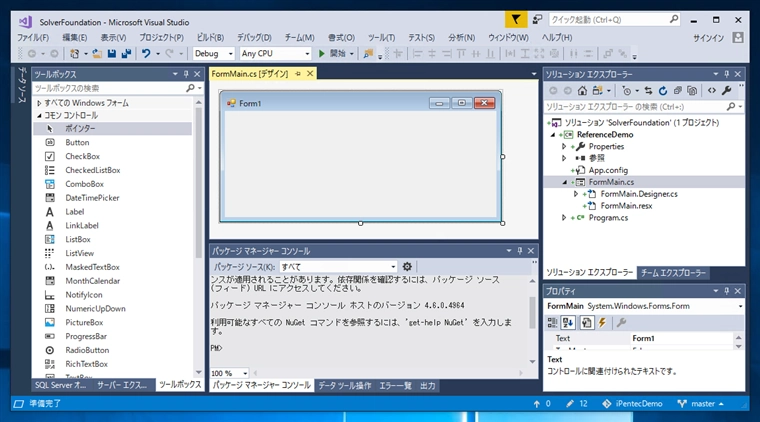Click the Alphabetical sort icon in Properties
760x422 pixels.
tap(568, 322)
